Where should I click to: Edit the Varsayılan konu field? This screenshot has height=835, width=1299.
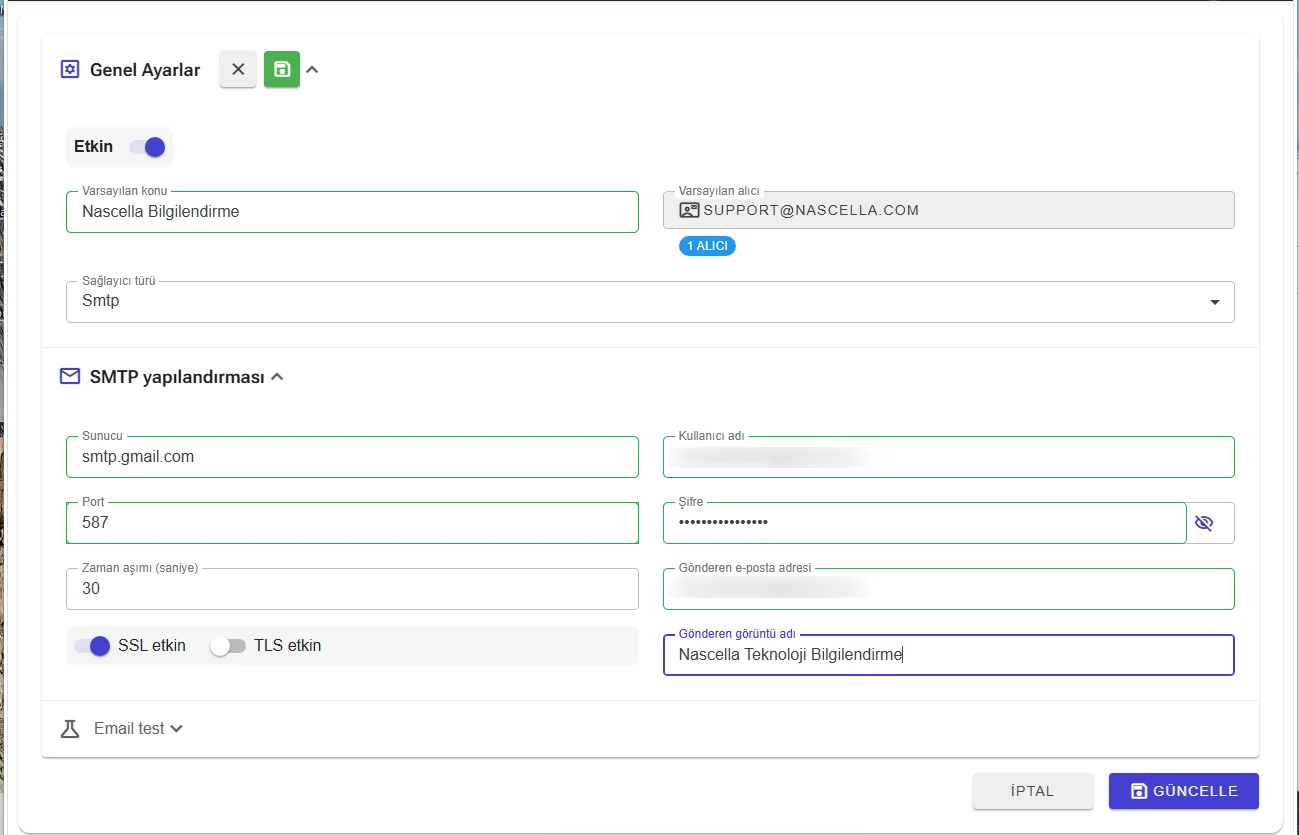click(x=352, y=212)
